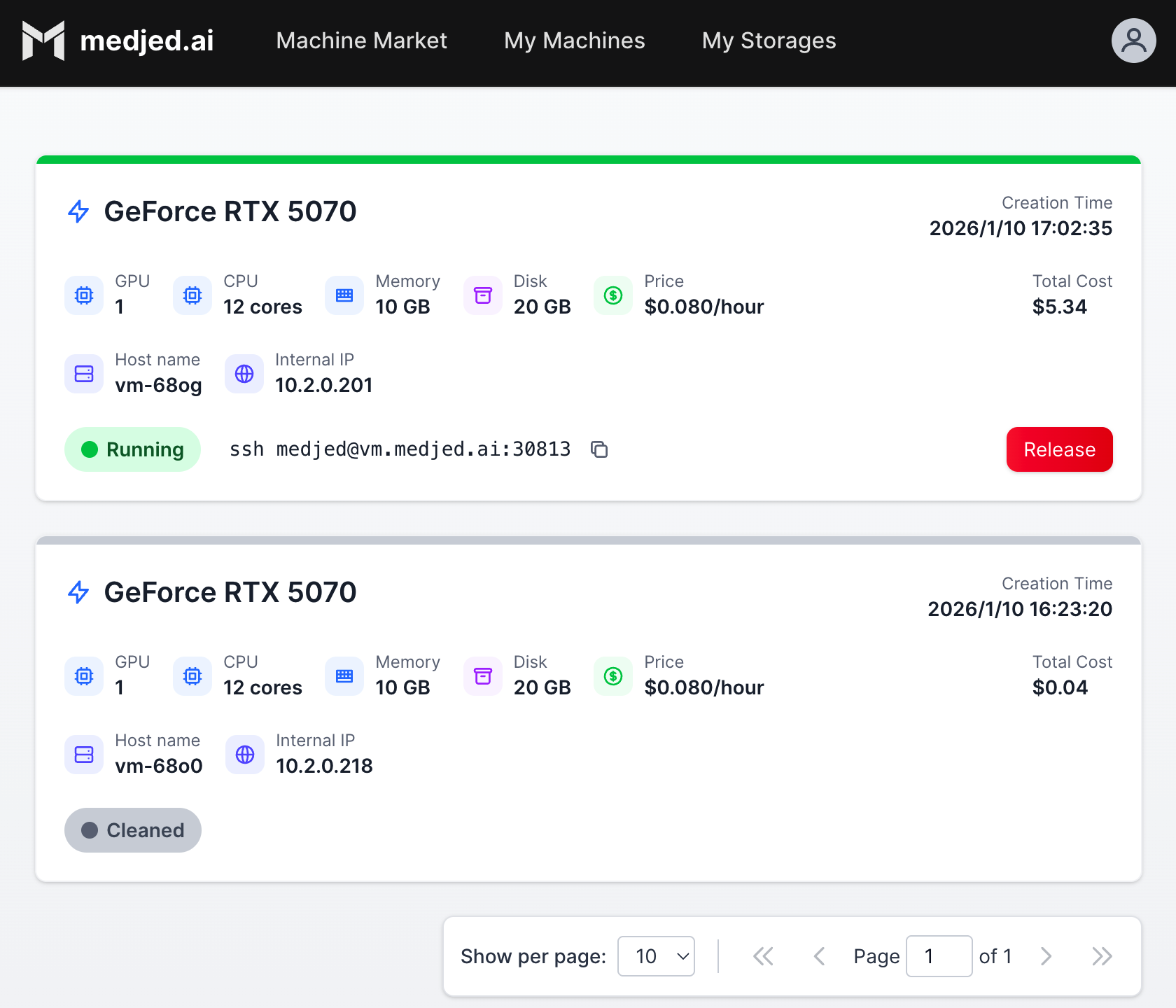The width and height of the screenshot is (1176, 1008).
Task: Focus the page number input field
Action: point(939,956)
